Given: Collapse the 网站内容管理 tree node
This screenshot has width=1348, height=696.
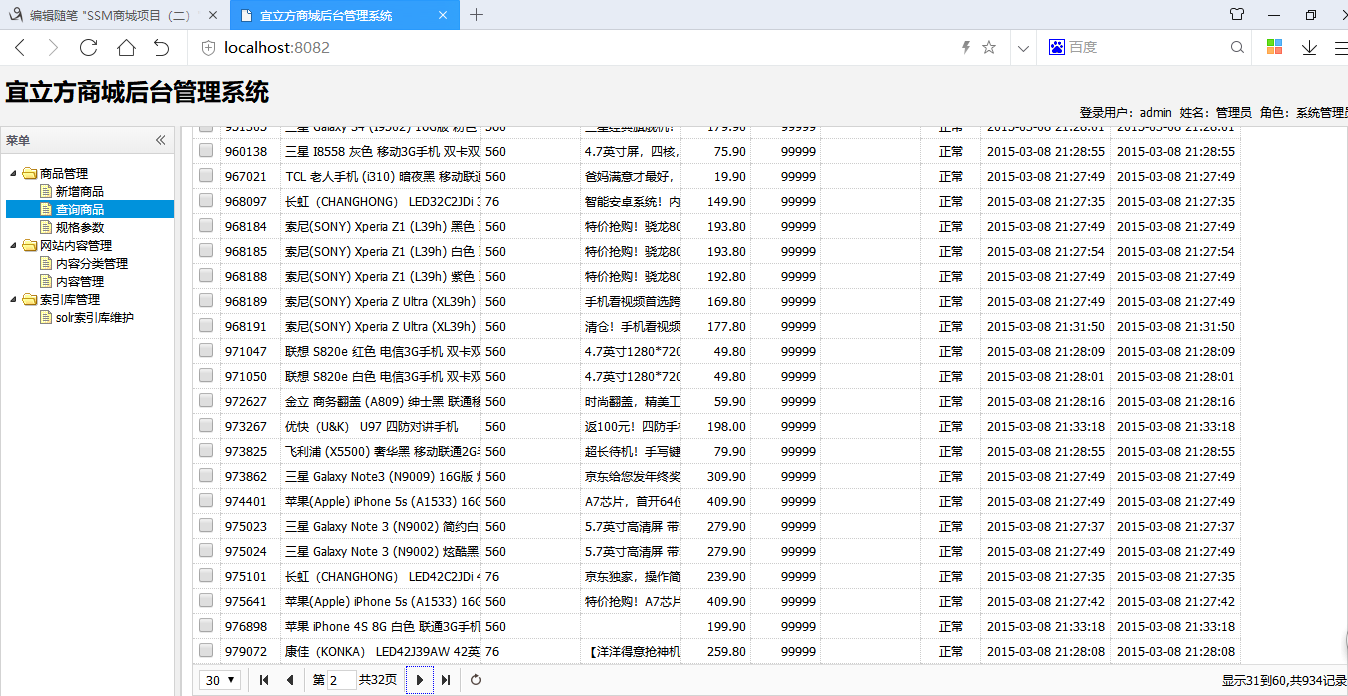Looking at the screenshot, I should coord(14,245).
